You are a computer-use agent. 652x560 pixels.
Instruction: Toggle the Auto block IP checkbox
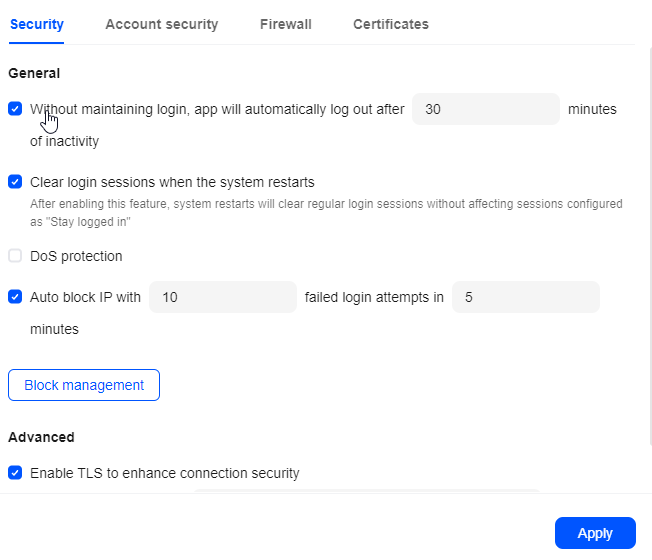(15, 297)
